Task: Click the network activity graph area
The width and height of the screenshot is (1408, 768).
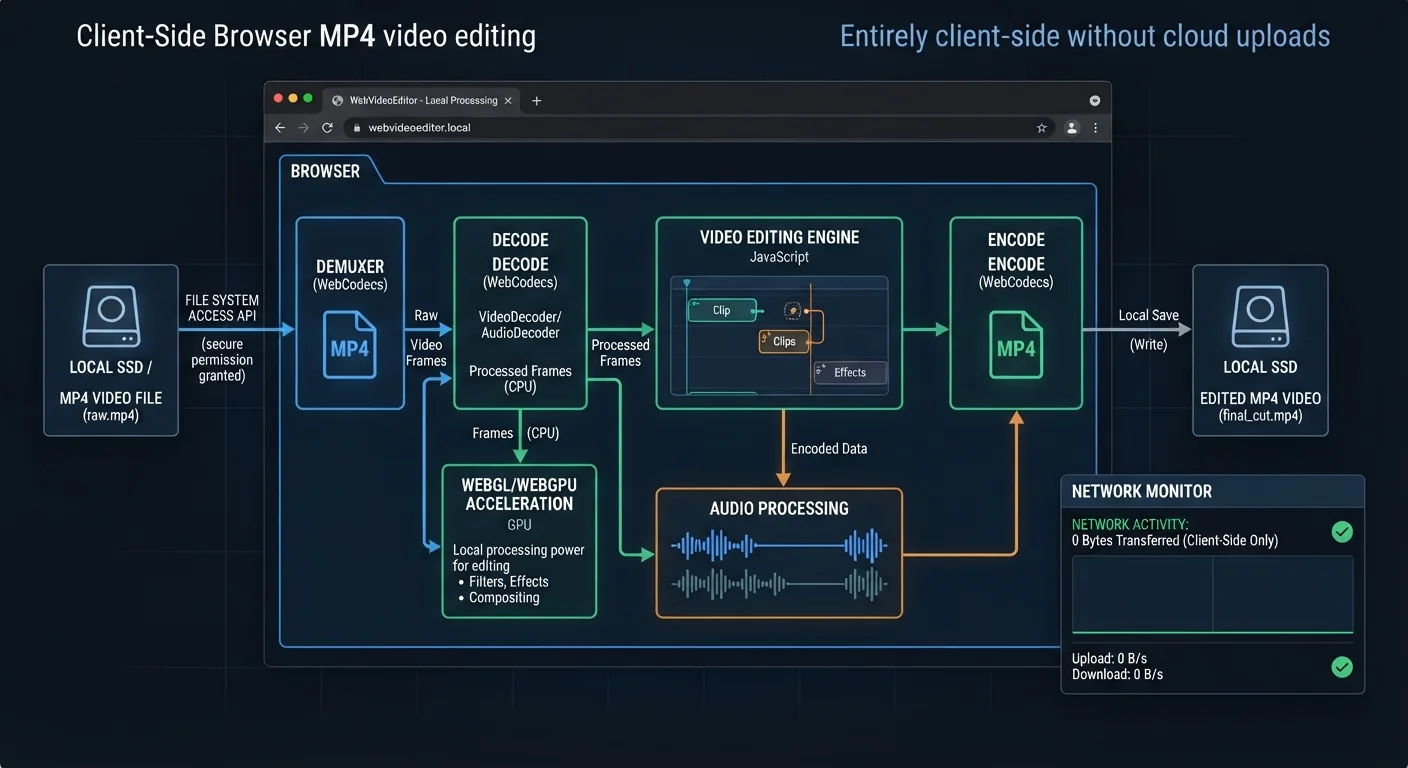Action: click(x=1212, y=595)
